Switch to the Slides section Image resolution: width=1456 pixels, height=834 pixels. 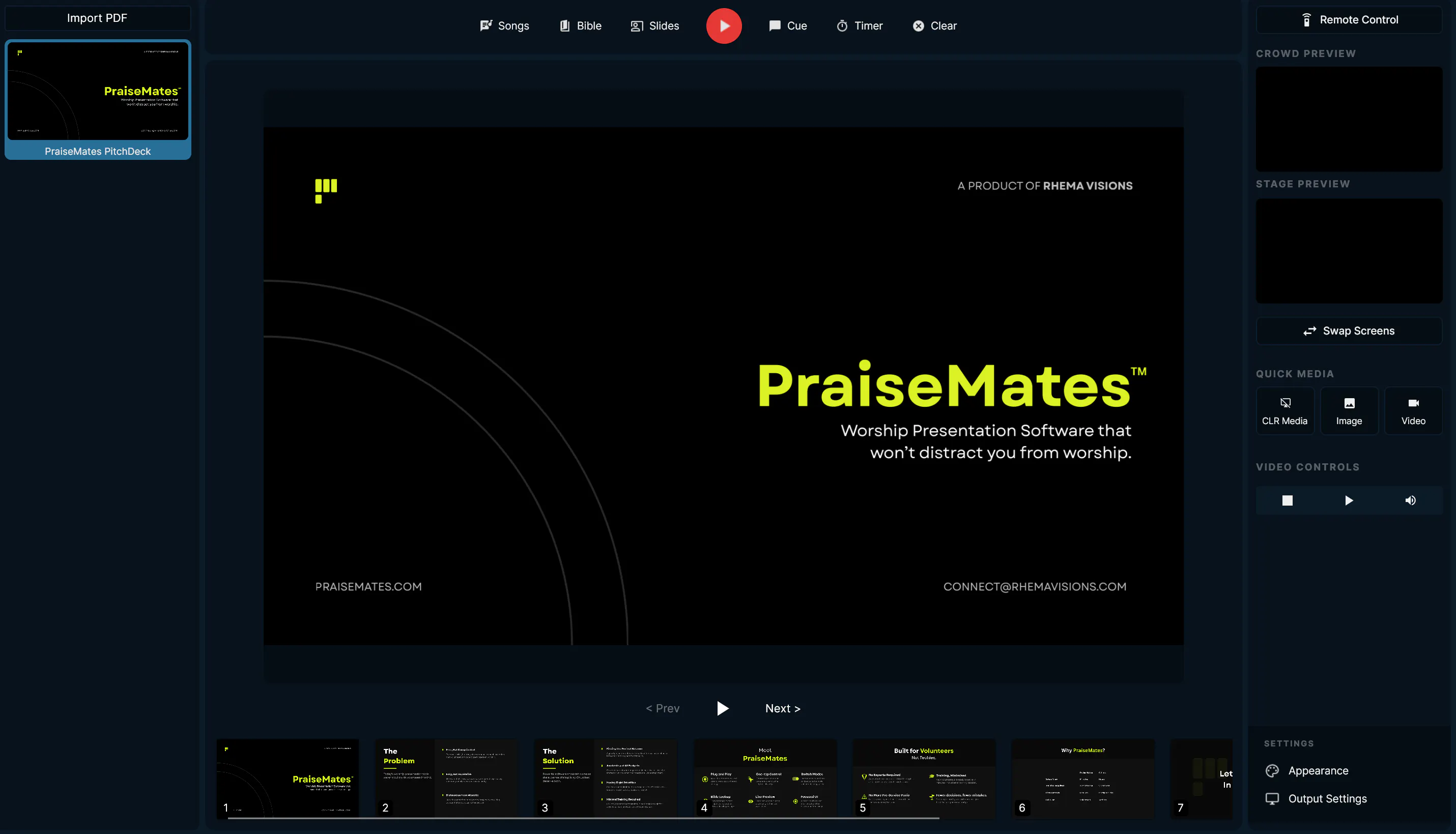(654, 26)
